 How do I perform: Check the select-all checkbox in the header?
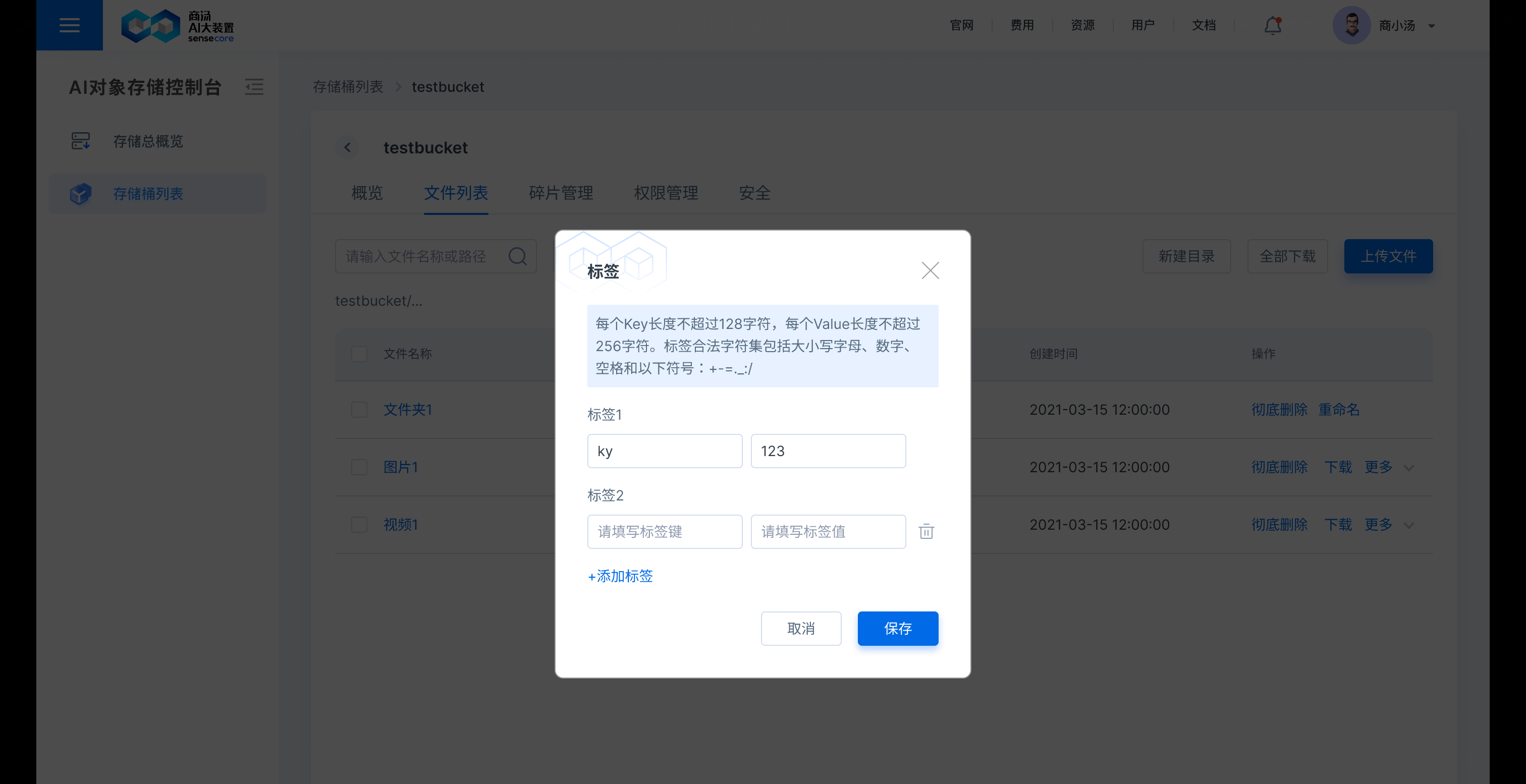click(x=359, y=354)
